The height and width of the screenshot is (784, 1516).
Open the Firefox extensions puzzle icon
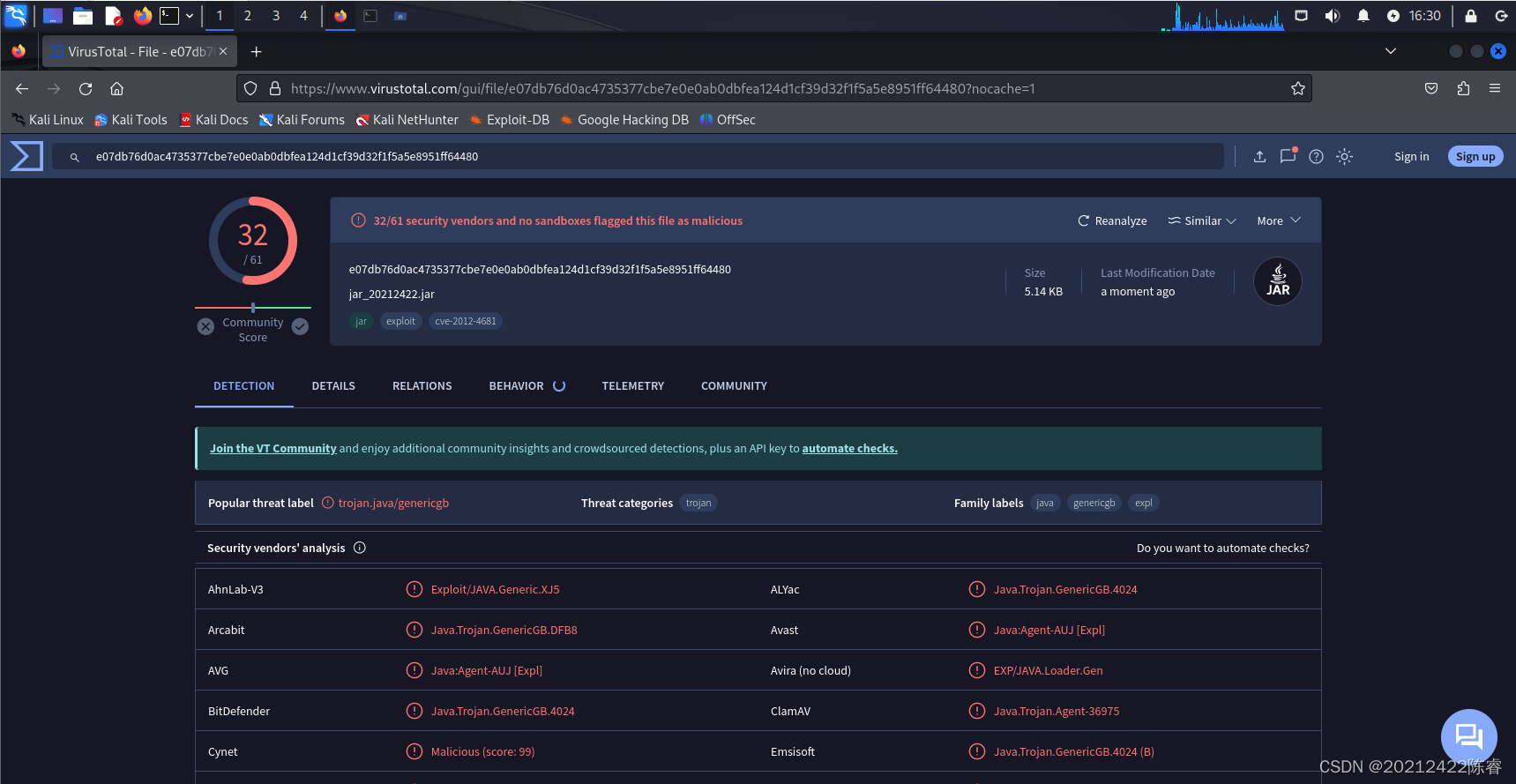point(1463,88)
